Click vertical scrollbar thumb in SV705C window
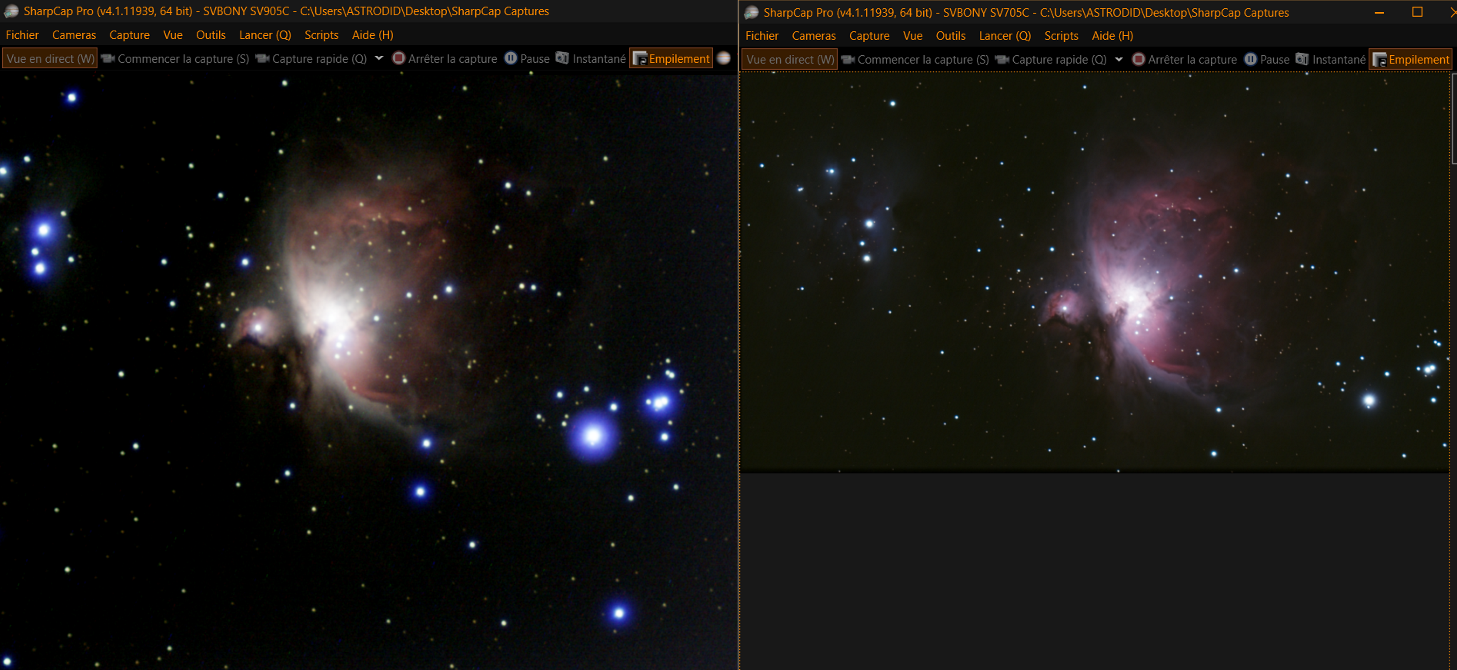1457x670 pixels. point(1453,117)
